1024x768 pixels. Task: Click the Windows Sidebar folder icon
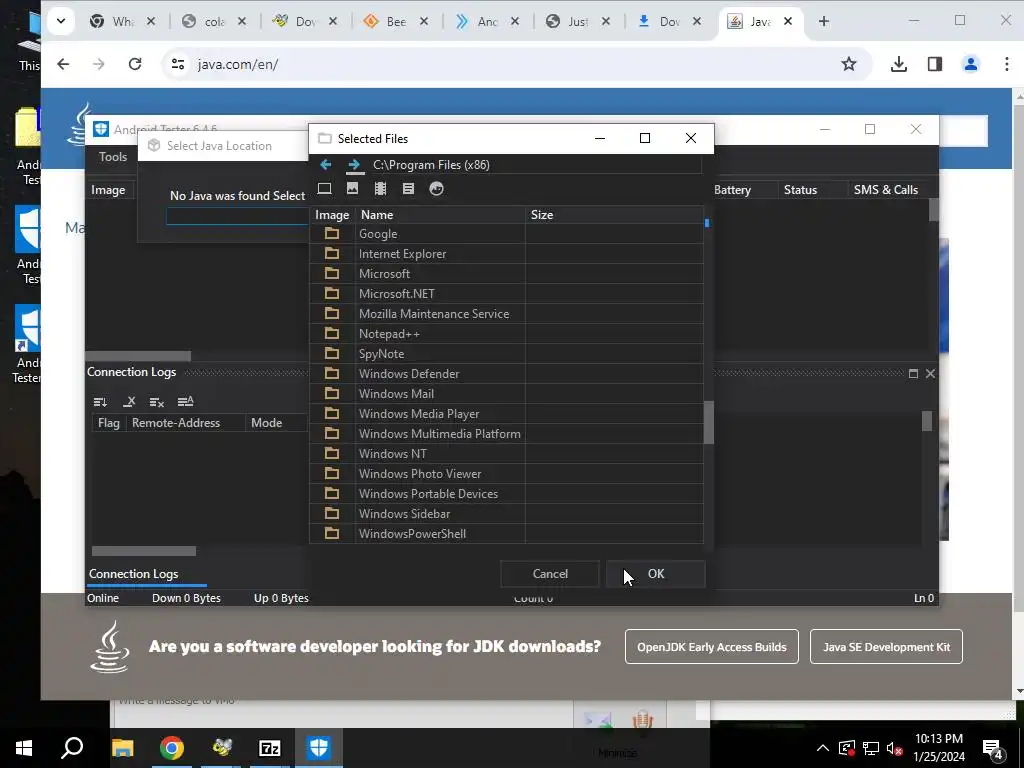coord(332,513)
